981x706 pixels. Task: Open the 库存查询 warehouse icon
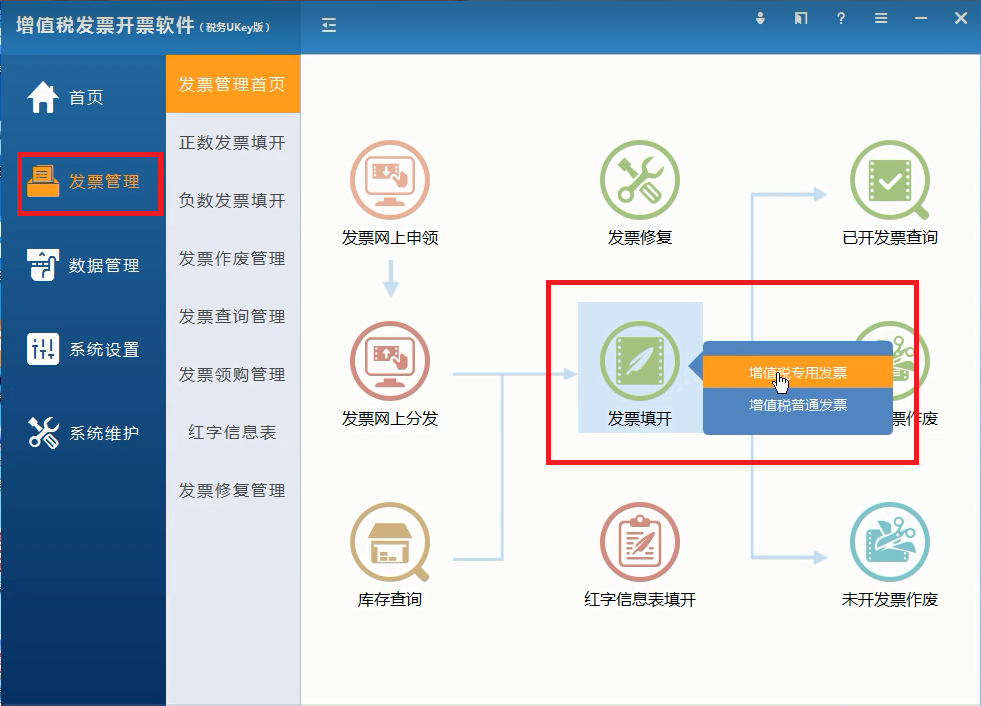pyautogui.click(x=390, y=542)
